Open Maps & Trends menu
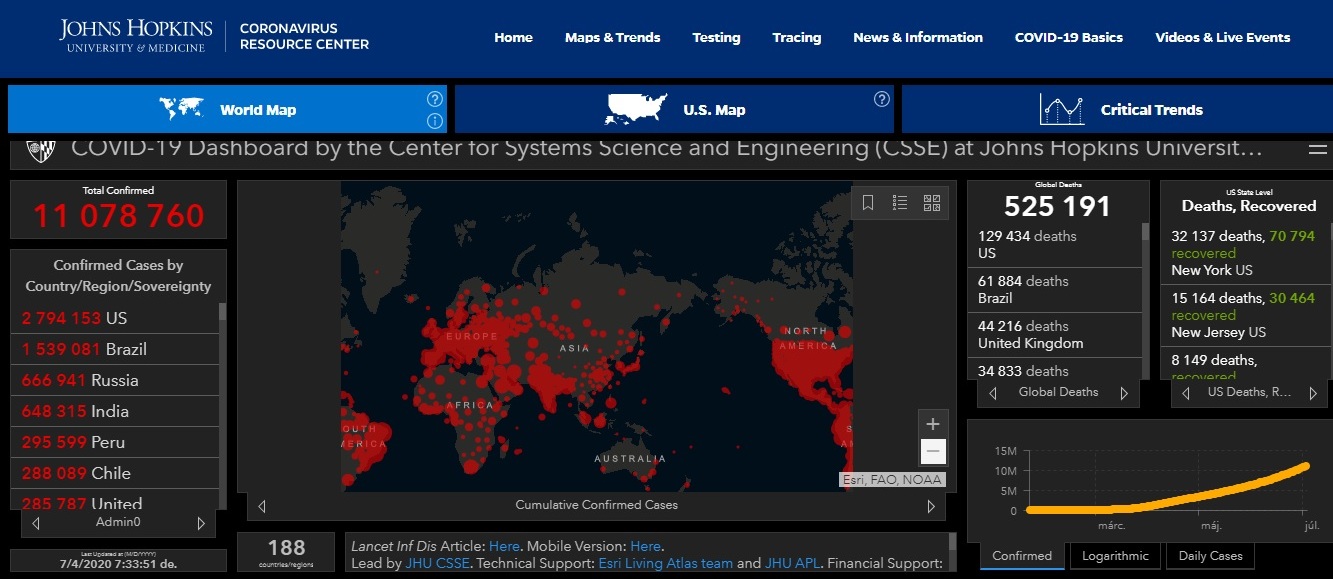The width and height of the screenshot is (1333, 579). pos(612,37)
